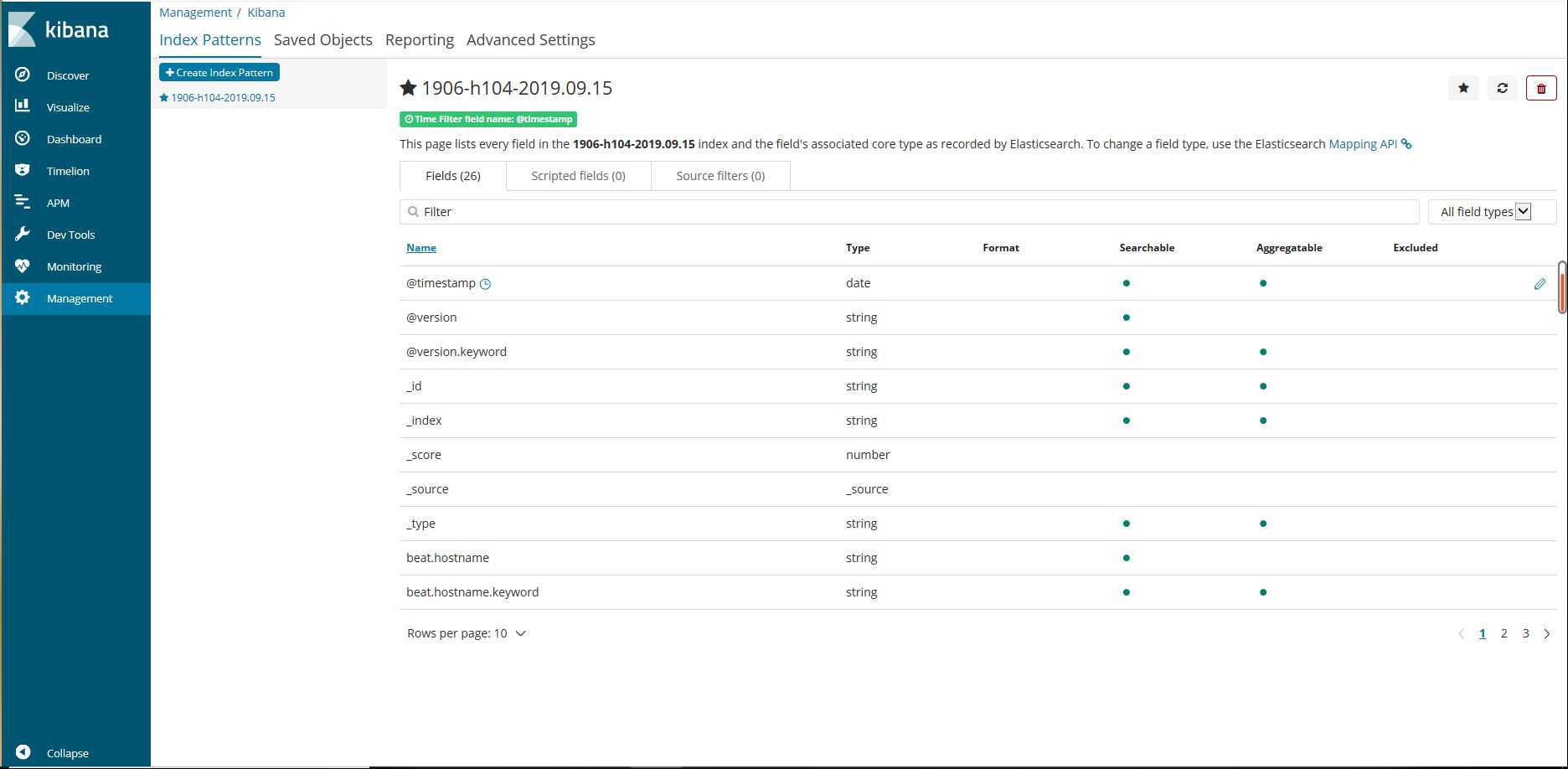This screenshot has height=769, width=1568.
Task: Click Mapping API external link icon
Action: (x=1406, y=144)
